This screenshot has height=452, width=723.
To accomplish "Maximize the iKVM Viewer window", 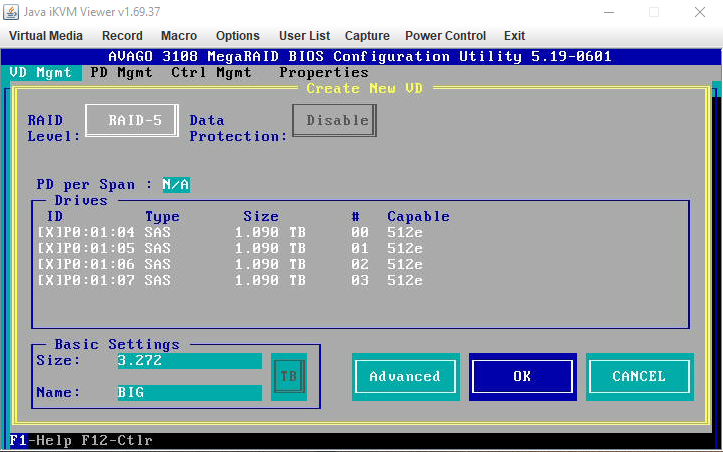I will (x=654, y=12).
